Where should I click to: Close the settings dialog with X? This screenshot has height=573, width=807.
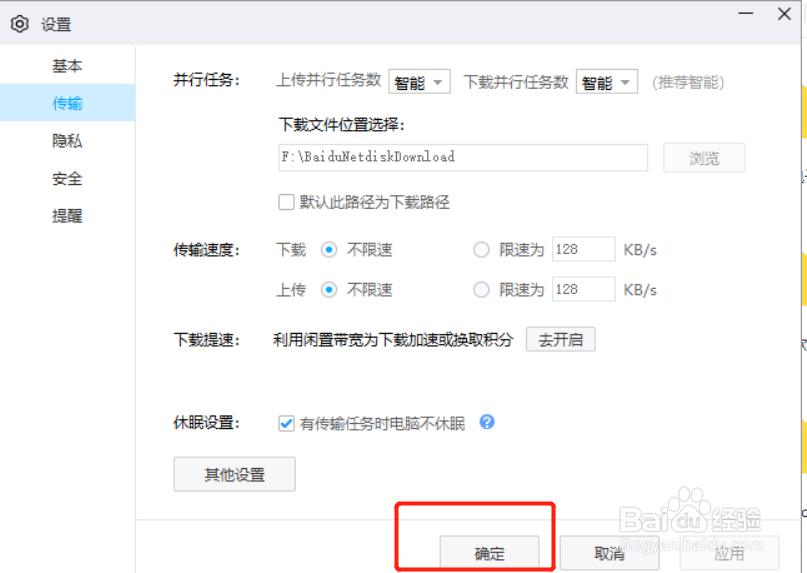(784, 13)
